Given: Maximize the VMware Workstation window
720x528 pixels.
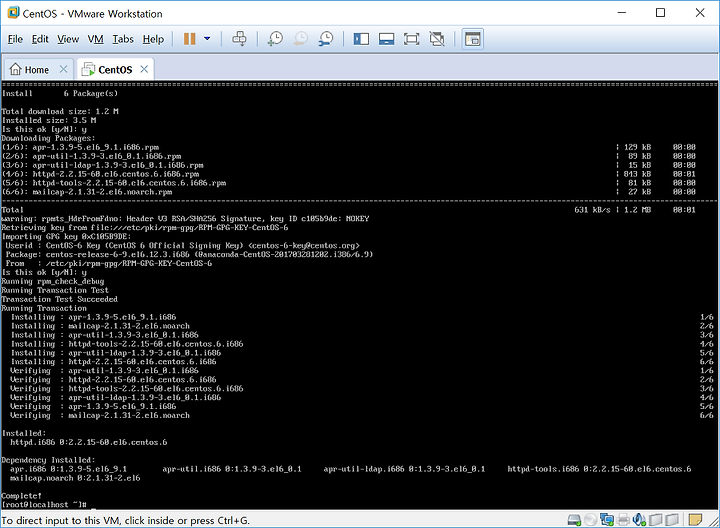Looking at the screenshot, I should point(660,13).
